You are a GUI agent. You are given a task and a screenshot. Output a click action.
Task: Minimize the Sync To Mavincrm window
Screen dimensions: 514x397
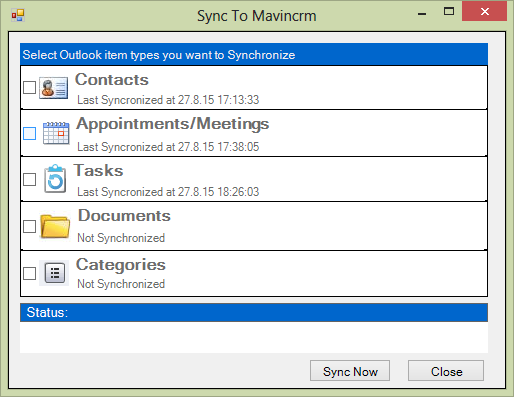point(422,13)
